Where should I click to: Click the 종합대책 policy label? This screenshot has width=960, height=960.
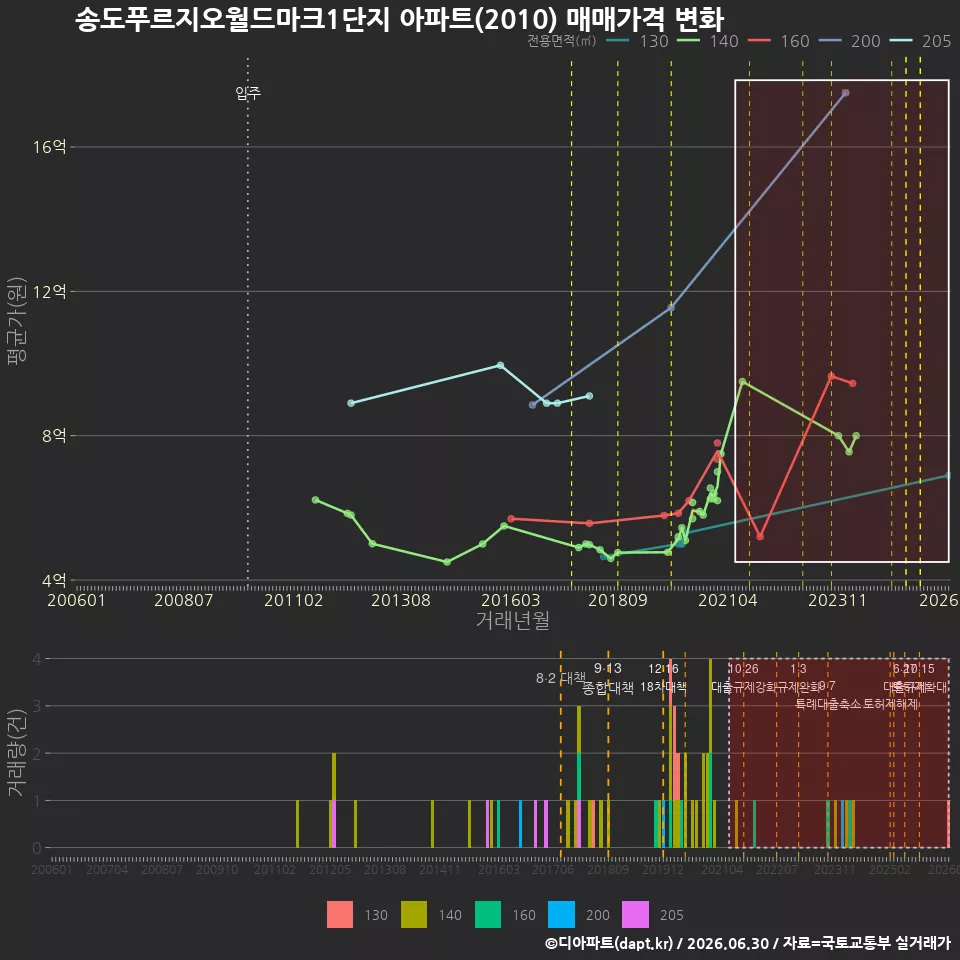[607, 688]
